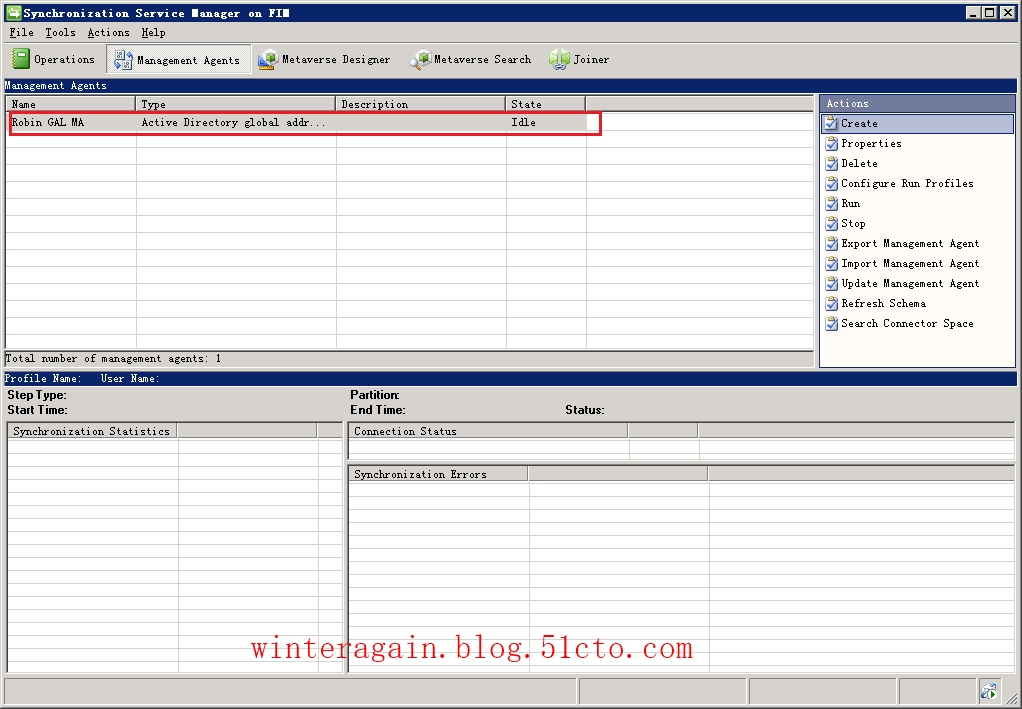Image resolution: width=1022 pixels, height=709 pixels.
Task: Click the application title bar icon
Action: [12, 12]
